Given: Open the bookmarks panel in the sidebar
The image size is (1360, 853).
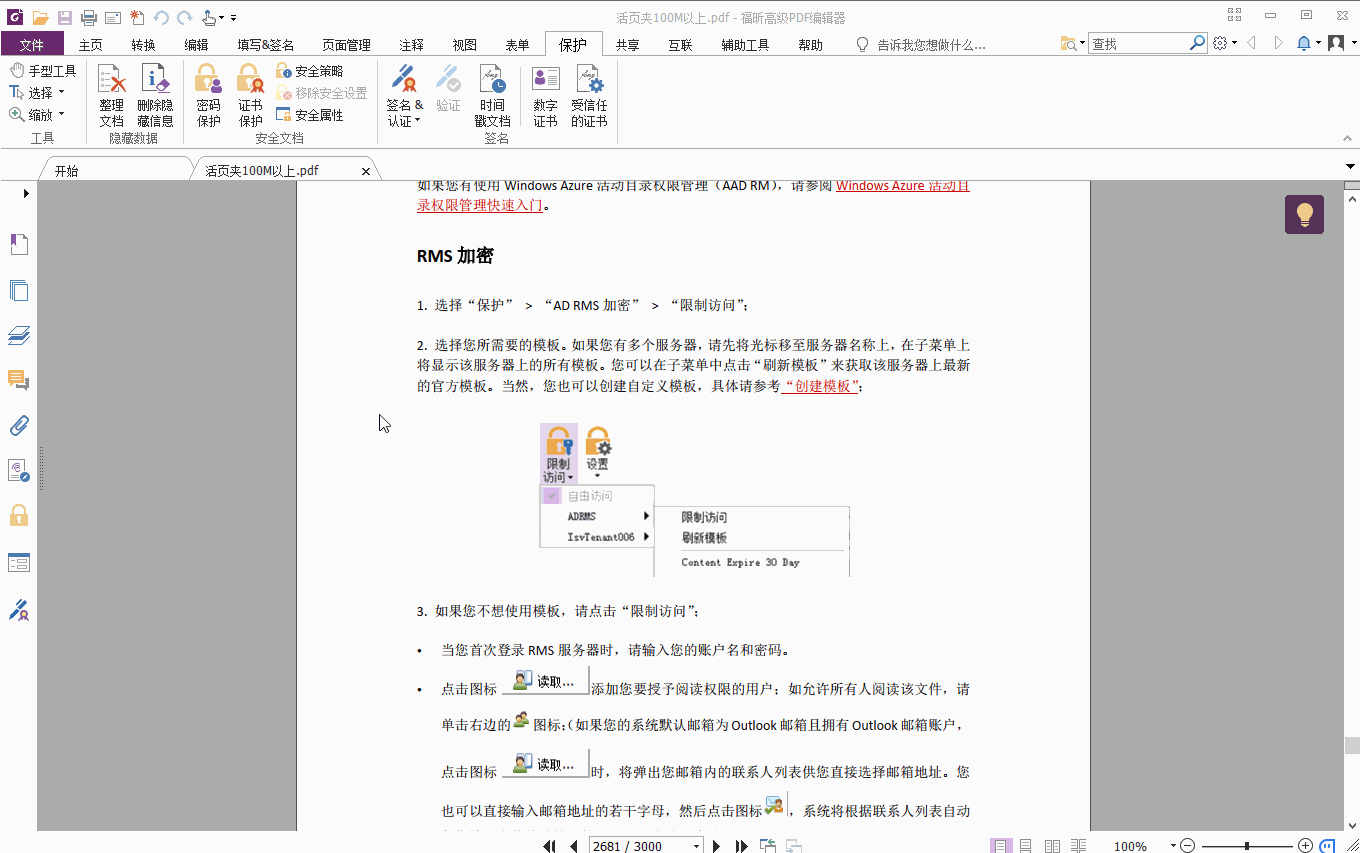Looking at the screenshot, I should click(x=19, y=244).
